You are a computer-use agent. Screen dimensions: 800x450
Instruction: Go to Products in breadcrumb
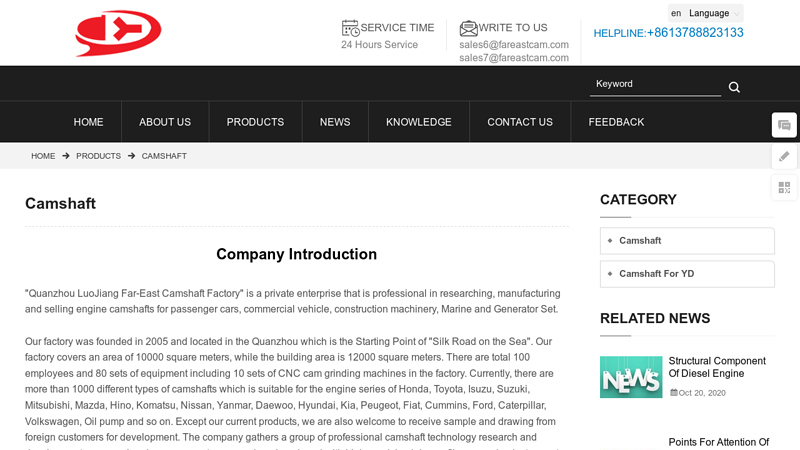click(98, 156)
